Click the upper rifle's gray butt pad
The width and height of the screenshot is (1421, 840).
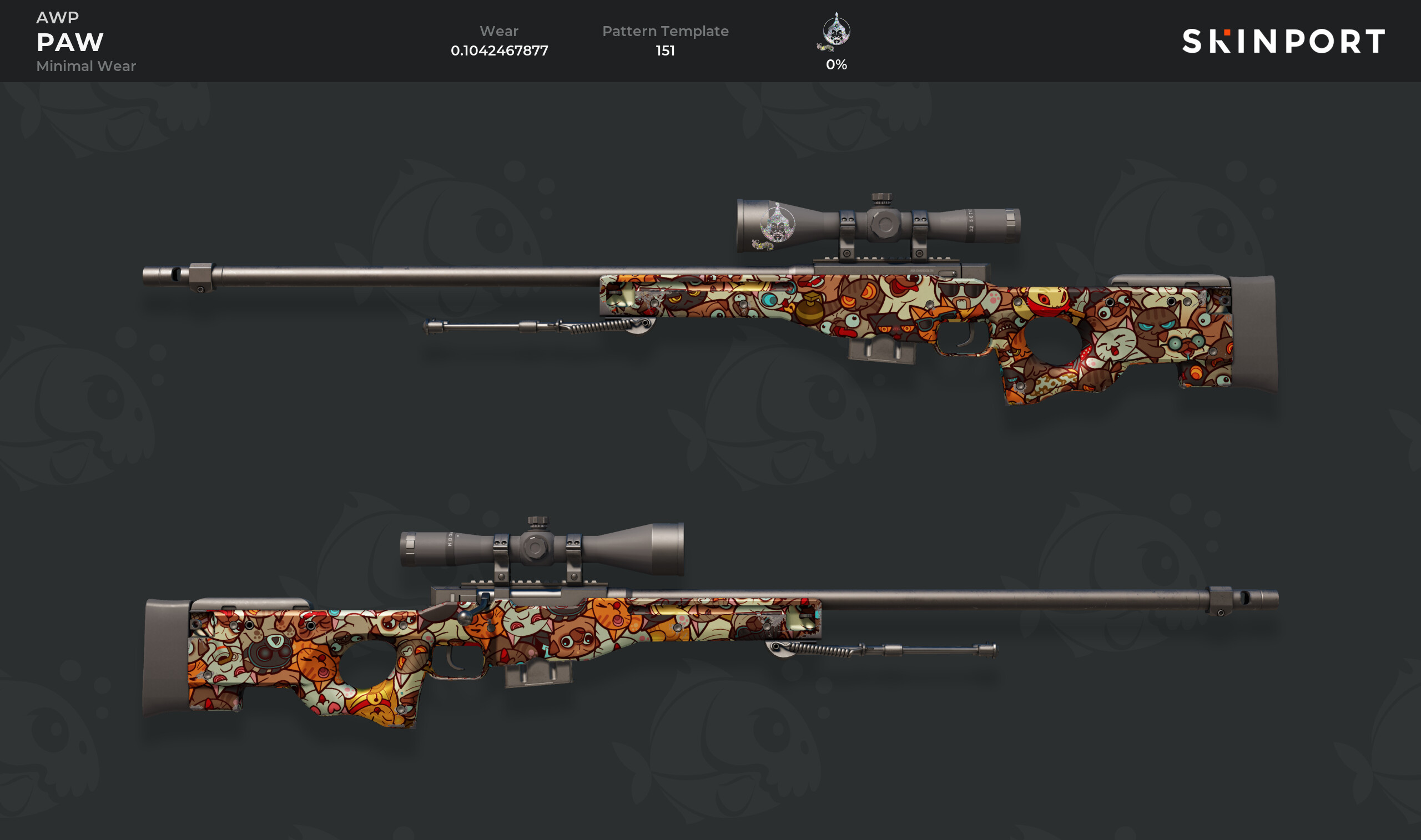(1253, 333)
